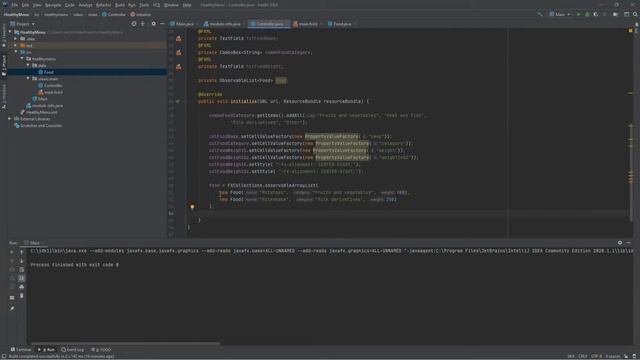This screenshot has height=360, width=640.
Task: Click the FXML gutter icon beside first TextField
Action: point(178,38)
